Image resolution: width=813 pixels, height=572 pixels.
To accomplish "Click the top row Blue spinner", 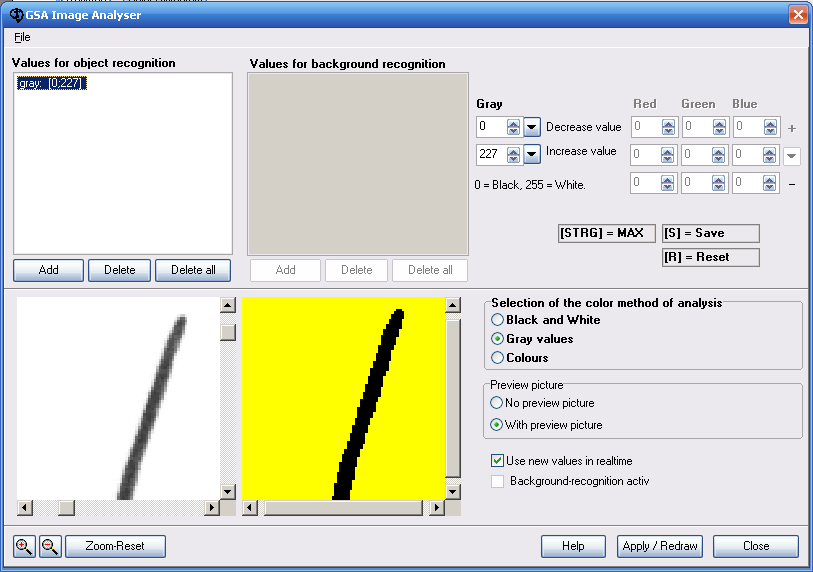I will (770, 127).
